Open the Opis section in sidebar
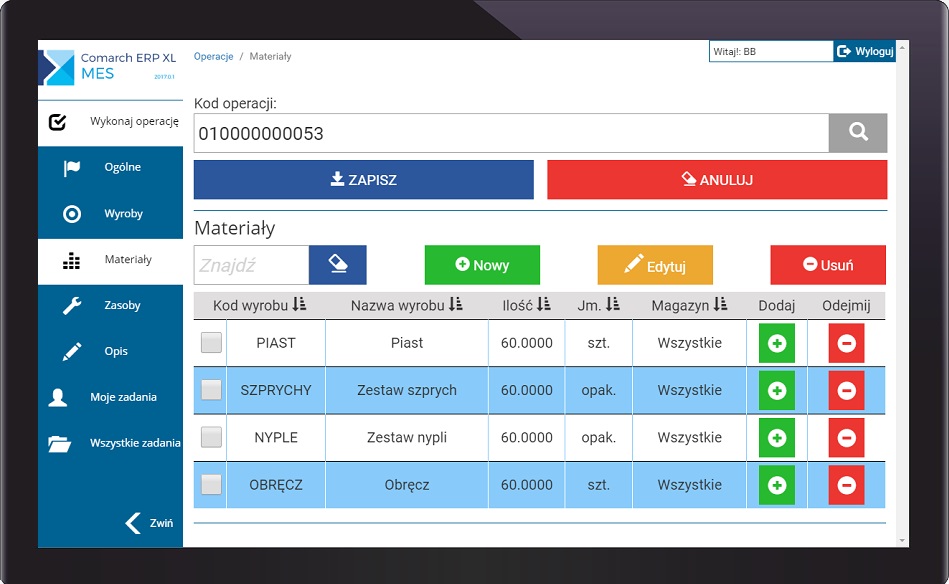The image size is (949, 584). tap(111, 352)
